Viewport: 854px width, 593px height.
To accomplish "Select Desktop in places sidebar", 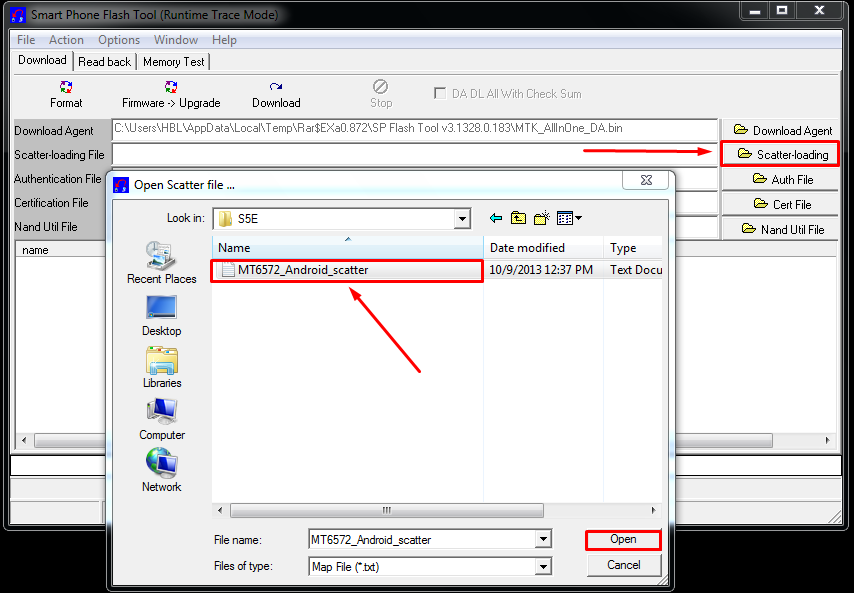I will point(162,316).
